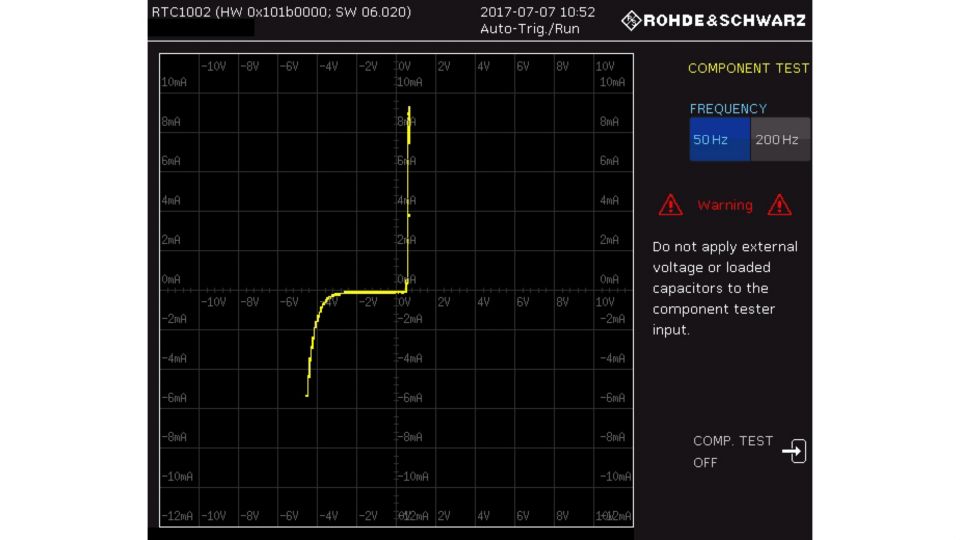
Task: Click the RTC1002 firmware version text
Action: coord(281,12)
